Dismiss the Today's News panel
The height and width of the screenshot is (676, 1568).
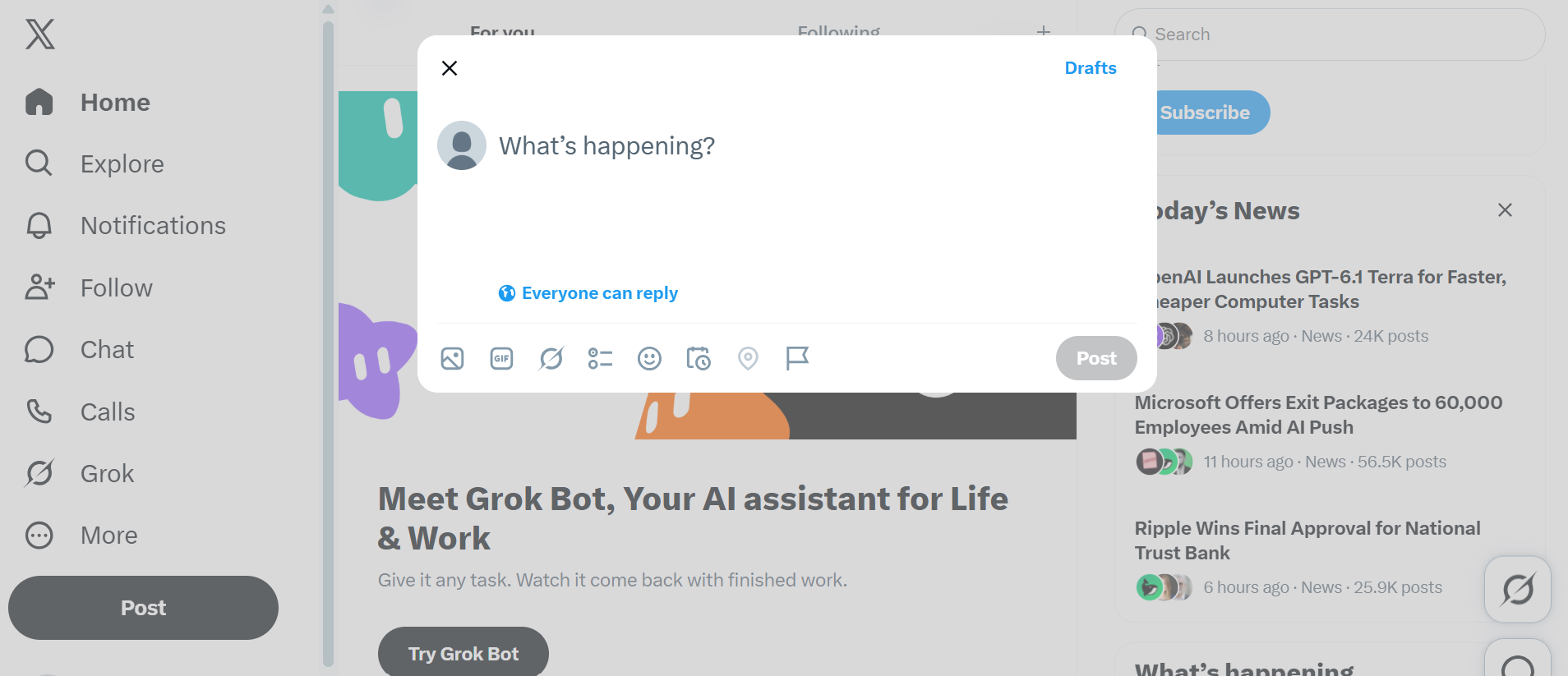1505,210
